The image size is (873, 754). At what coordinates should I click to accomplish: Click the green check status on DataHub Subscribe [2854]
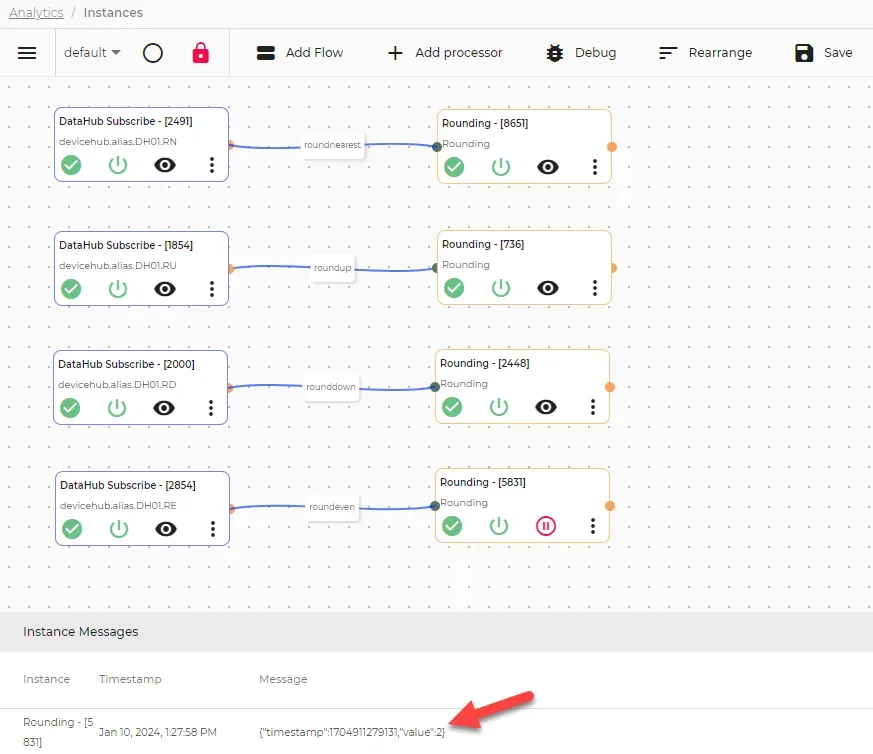[72, 529]
